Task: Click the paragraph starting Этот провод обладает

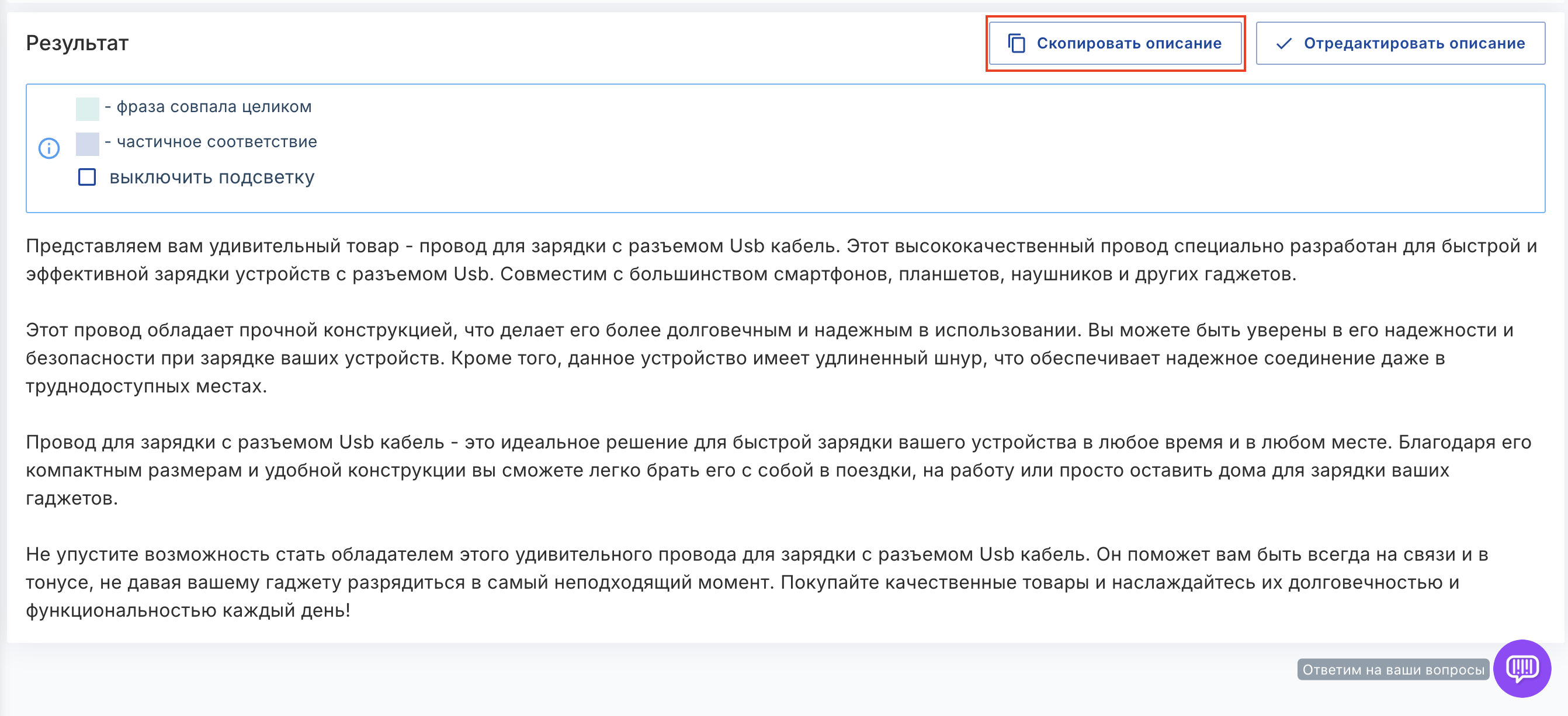Action: tap(770, 357)
